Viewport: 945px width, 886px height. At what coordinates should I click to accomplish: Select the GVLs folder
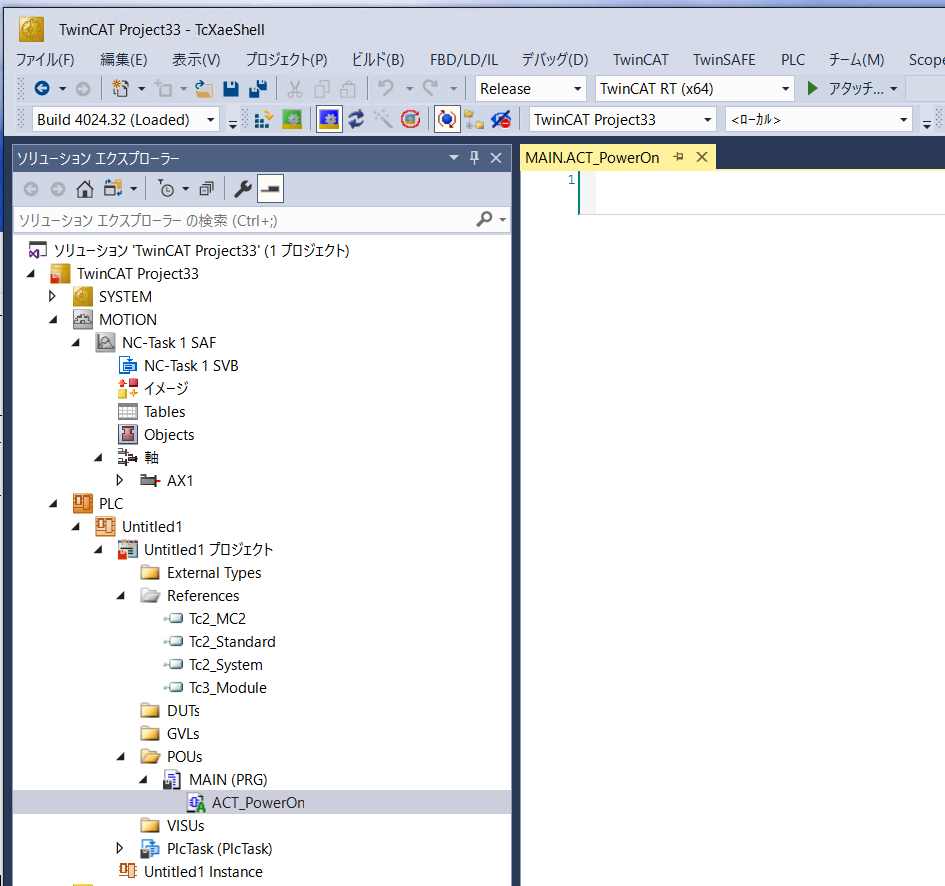tap(183, 734)
